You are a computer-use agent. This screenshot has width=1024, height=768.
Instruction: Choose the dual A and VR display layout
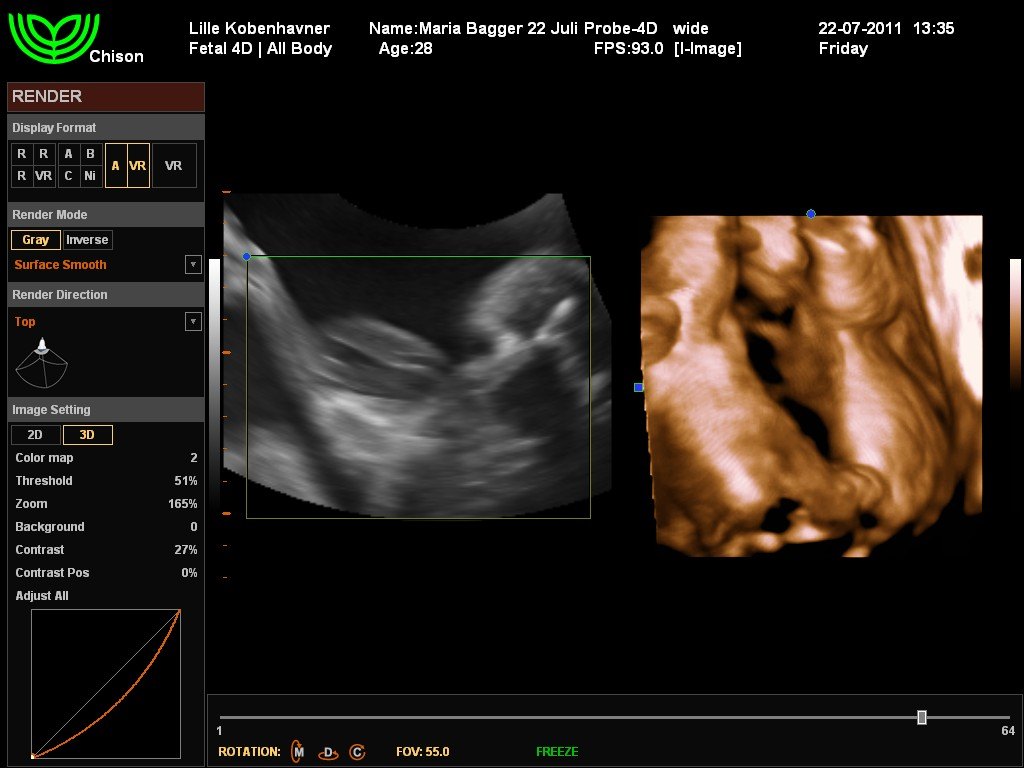(127, 166)
